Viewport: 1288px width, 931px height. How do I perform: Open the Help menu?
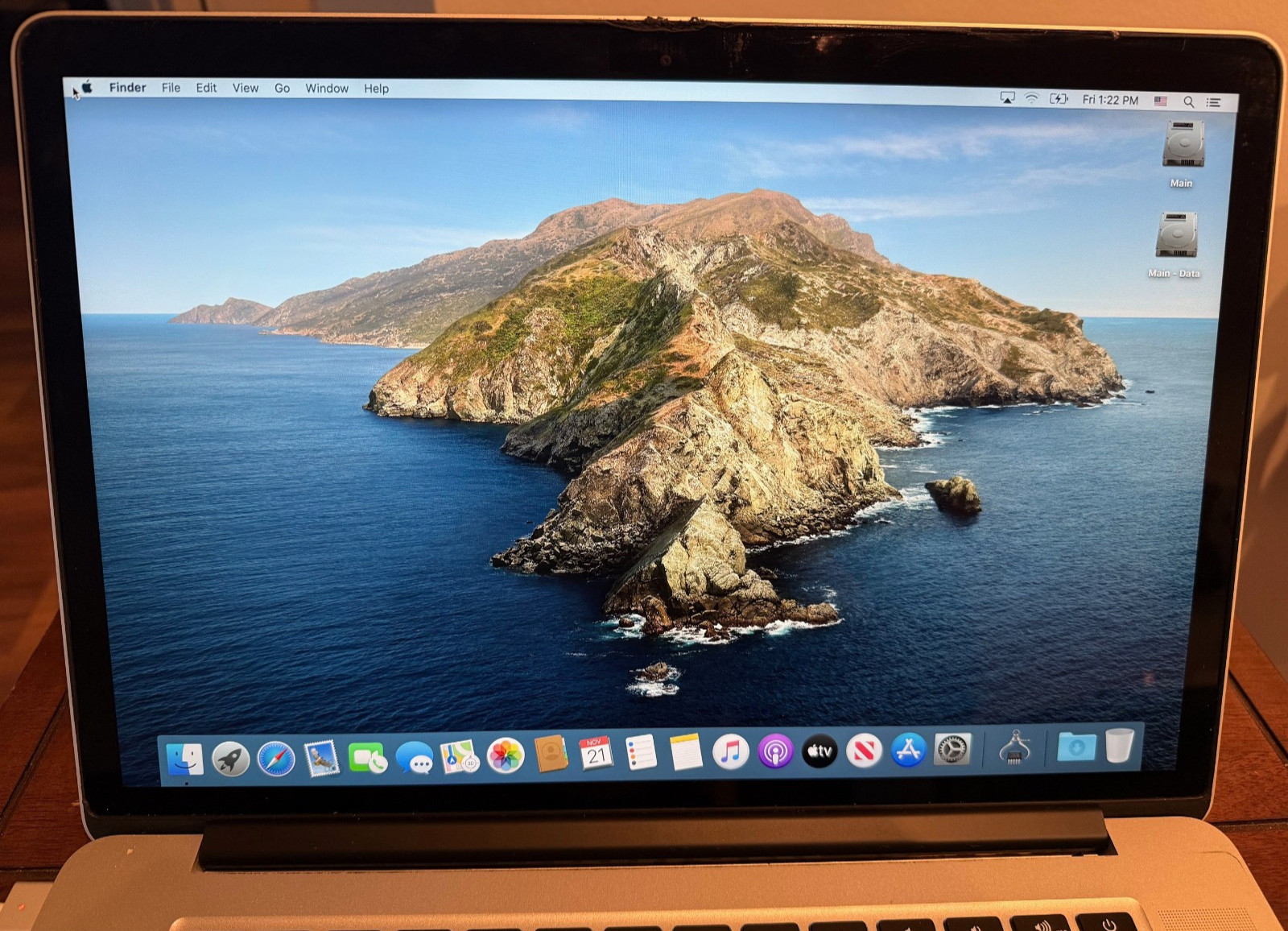[376, 89]
